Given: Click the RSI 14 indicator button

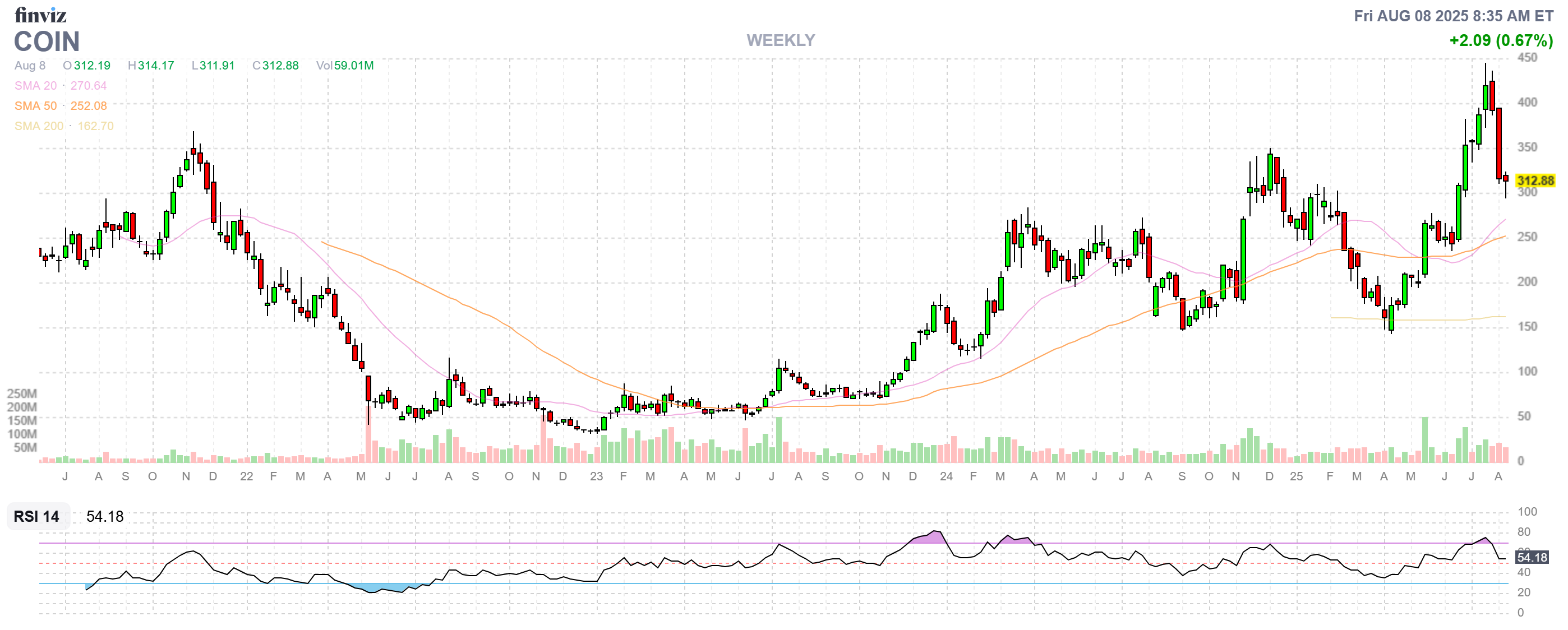Looking at the screenshot, I should point(38,516).
